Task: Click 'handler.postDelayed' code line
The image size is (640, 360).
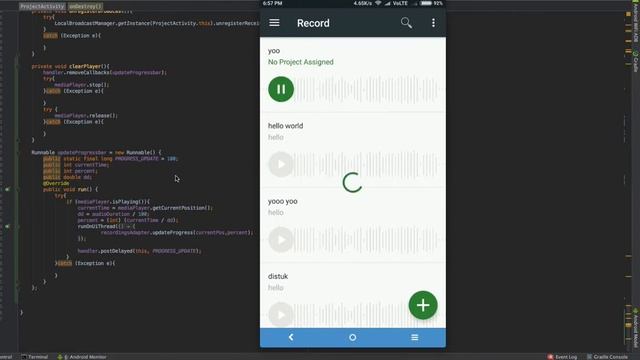Action: coord(139,251)
